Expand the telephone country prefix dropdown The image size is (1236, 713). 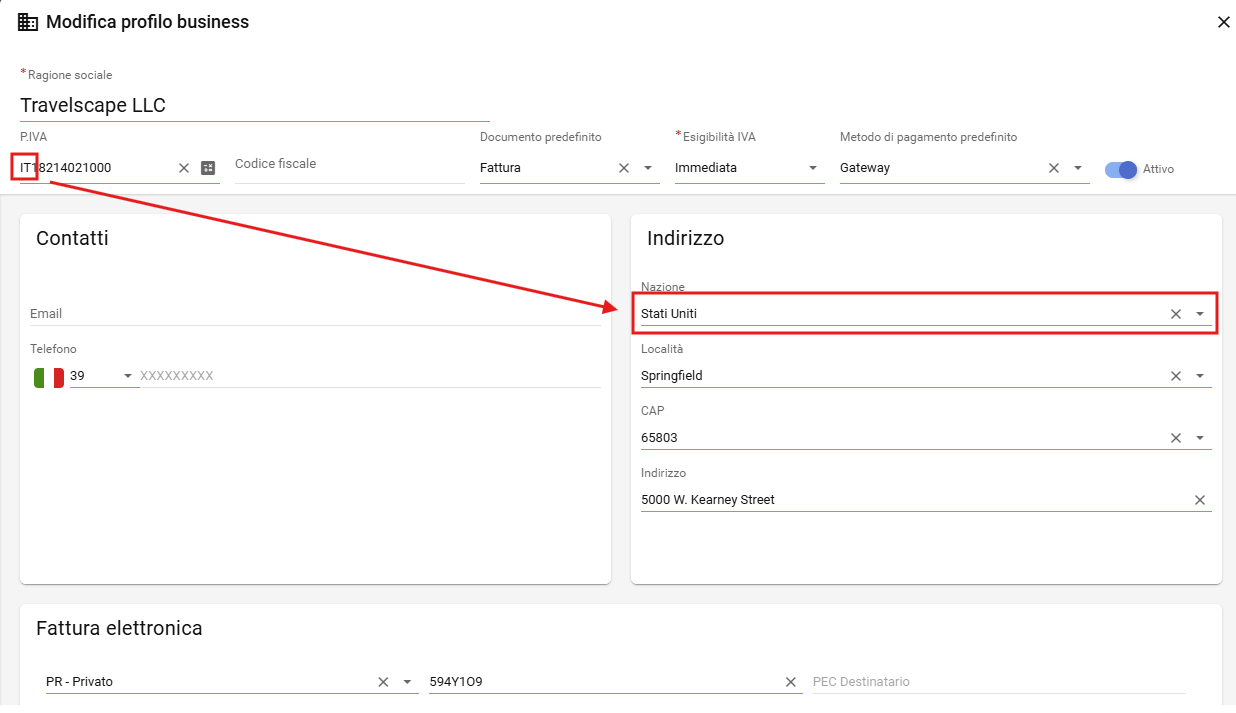[x=128, y=376]
